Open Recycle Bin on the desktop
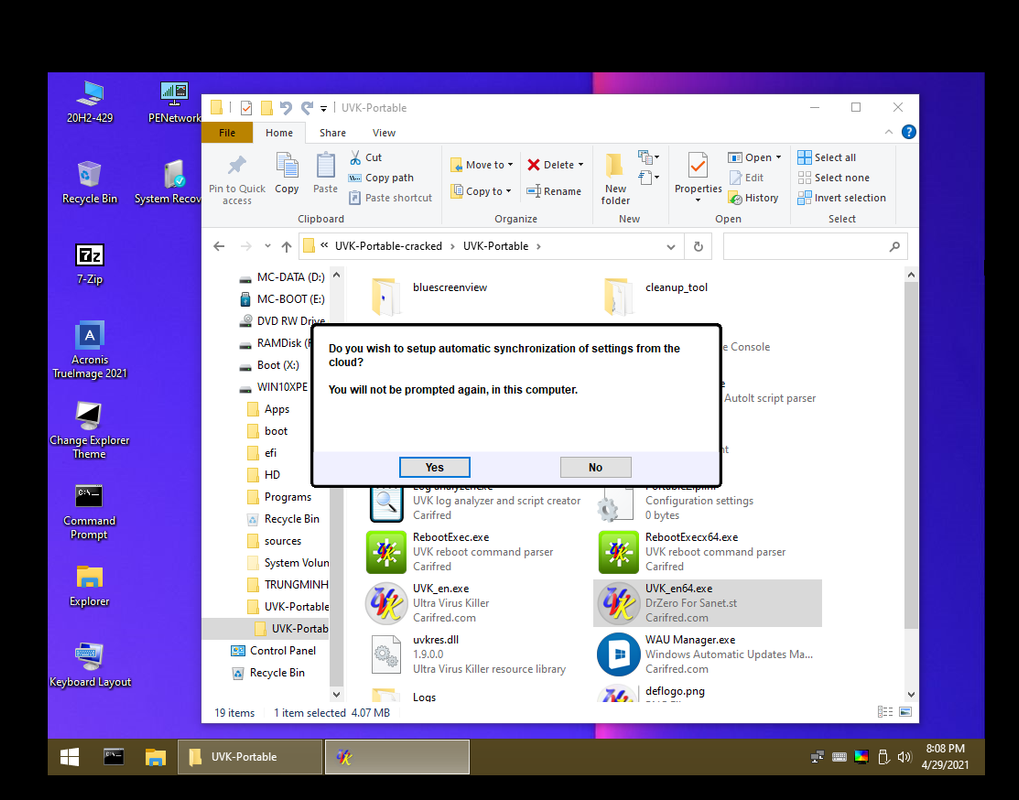The height and width of the screenshot is (800, 1019). [x=90, y=183]
